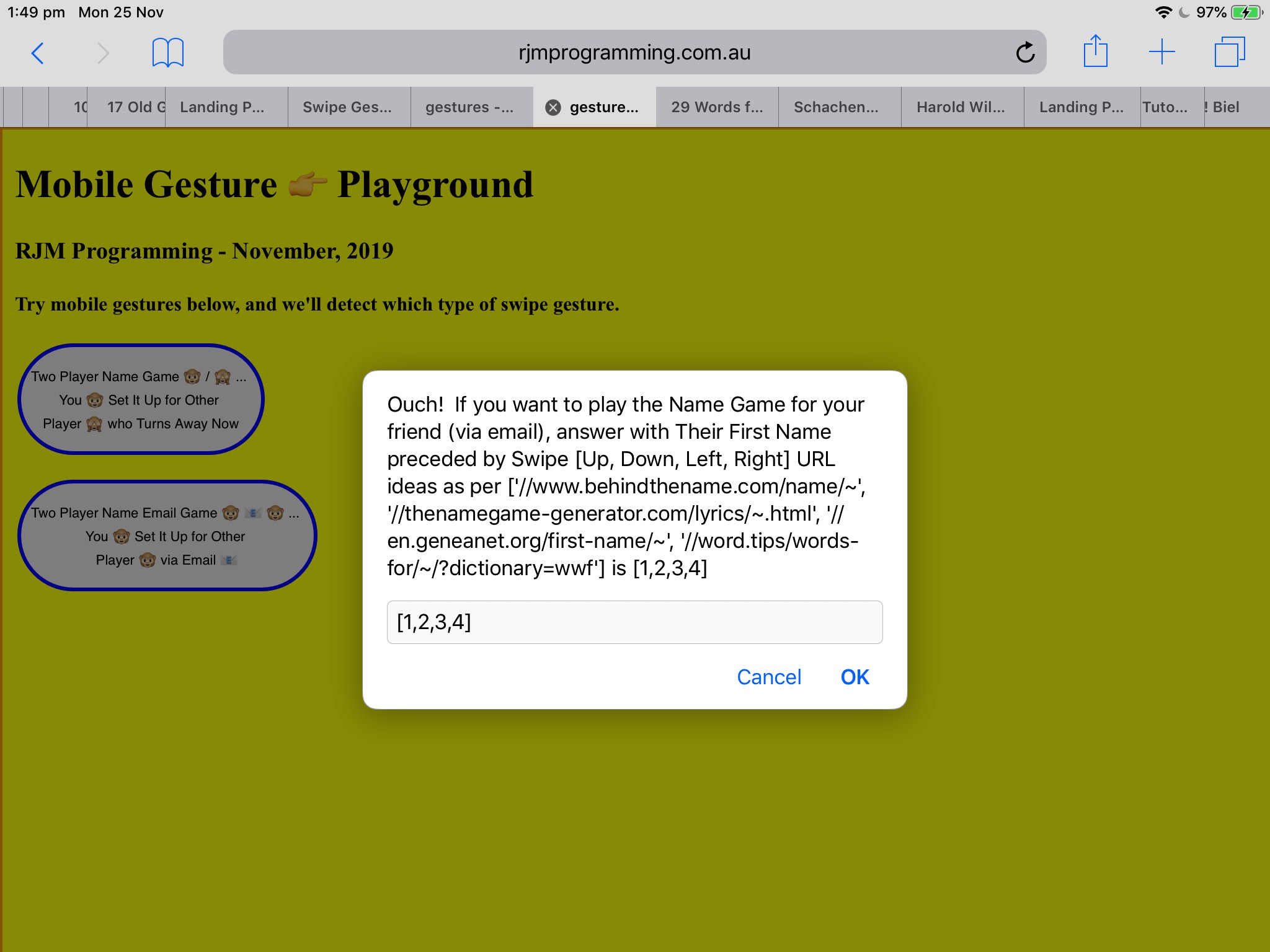Click Cancel to dismiss the dialog
Image resolution: width=1270 pixels, height=952 pixels.
(x=769, y=677)
